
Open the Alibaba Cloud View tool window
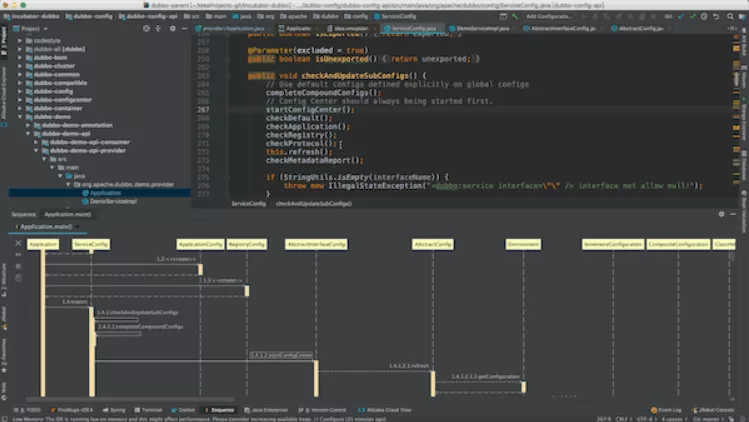coord(385,410)
